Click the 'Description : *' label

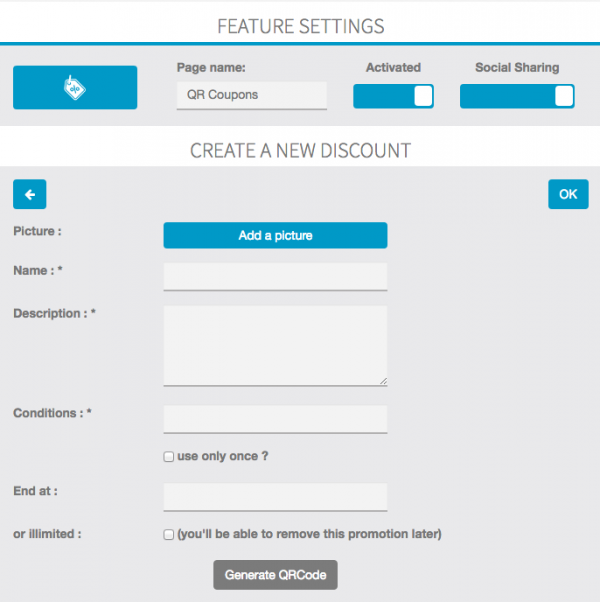pyautogui.click(x=54, y=314)
